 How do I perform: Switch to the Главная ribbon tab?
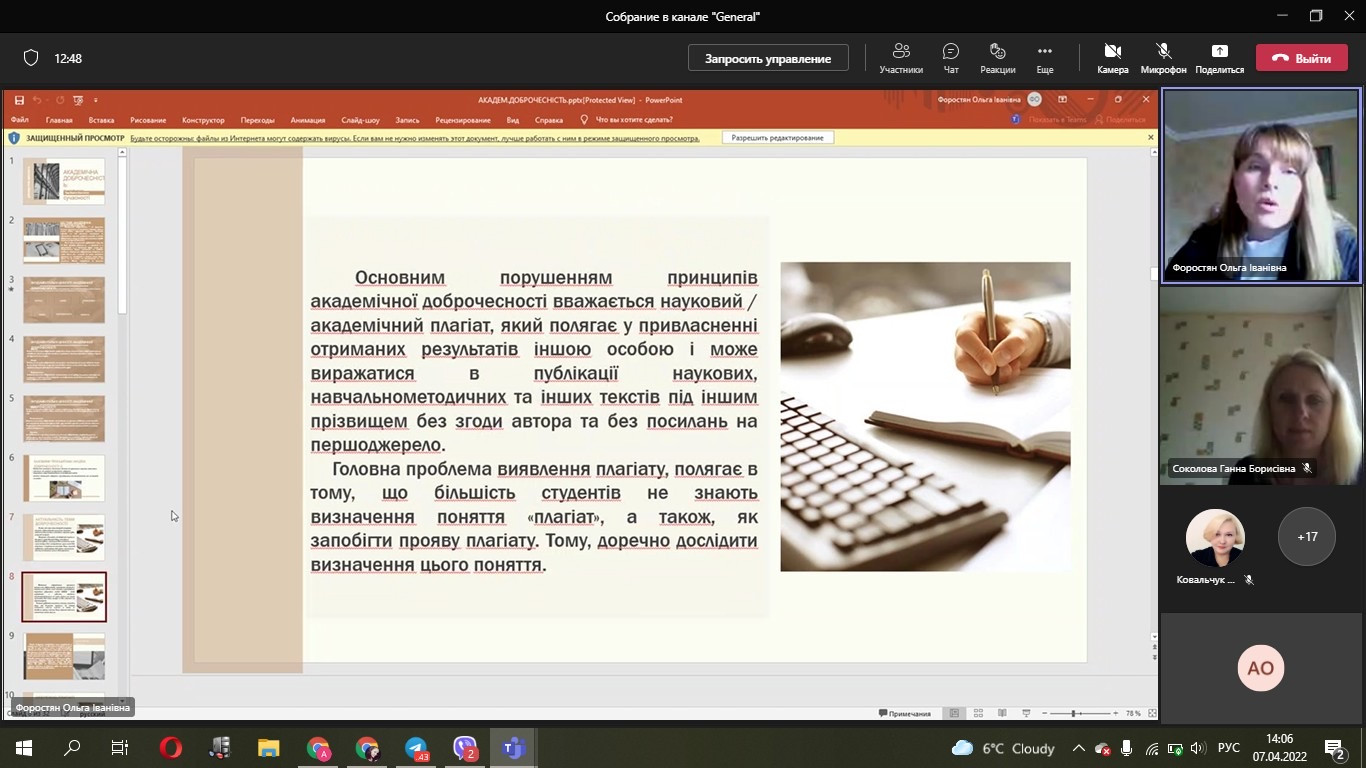59,120
